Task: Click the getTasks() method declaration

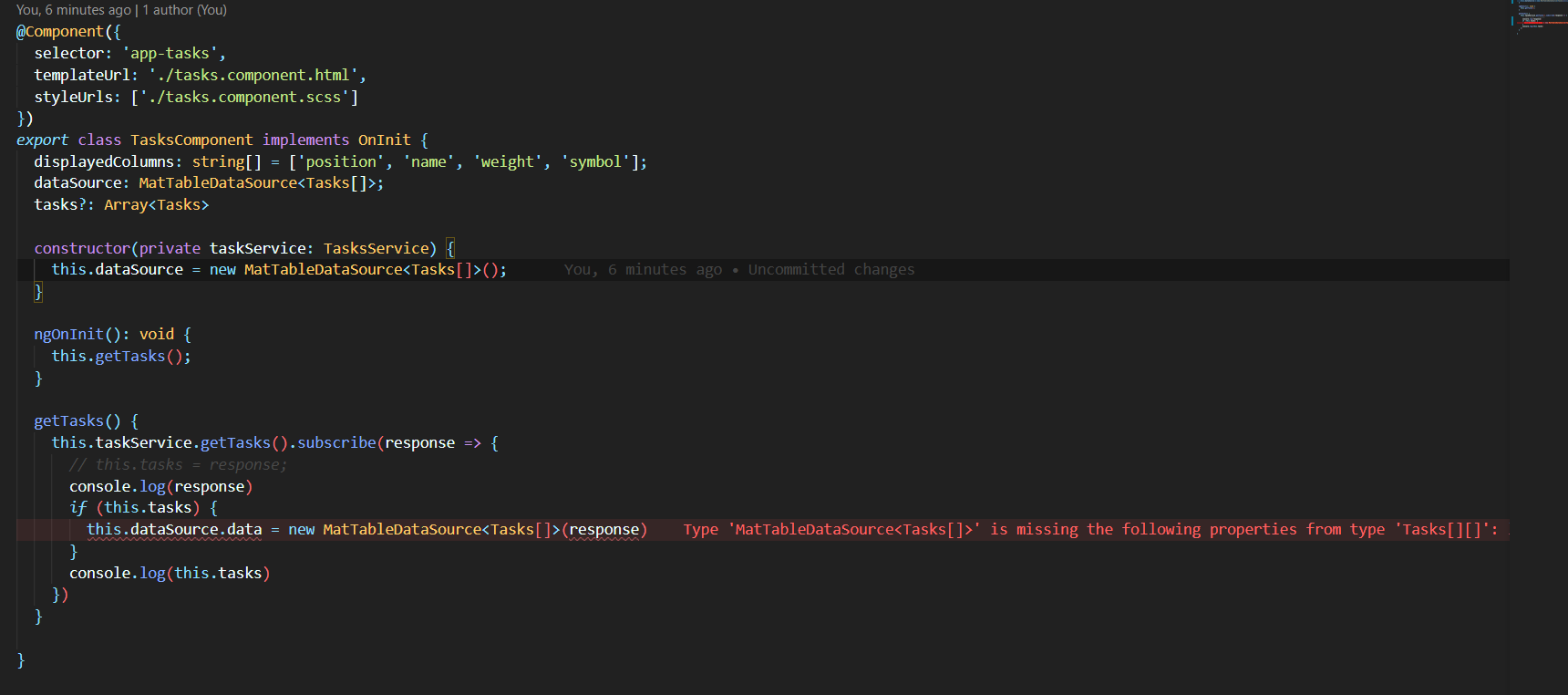Action: pyautogui.click(x=77, y=420)
